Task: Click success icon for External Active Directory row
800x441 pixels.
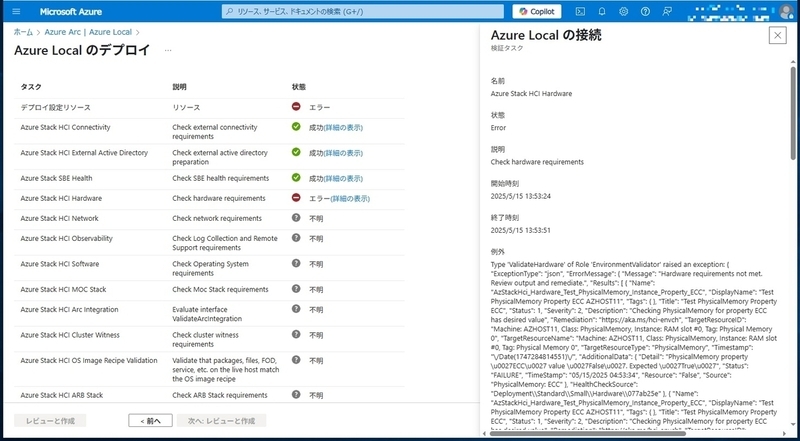Action: pos(296,152)
